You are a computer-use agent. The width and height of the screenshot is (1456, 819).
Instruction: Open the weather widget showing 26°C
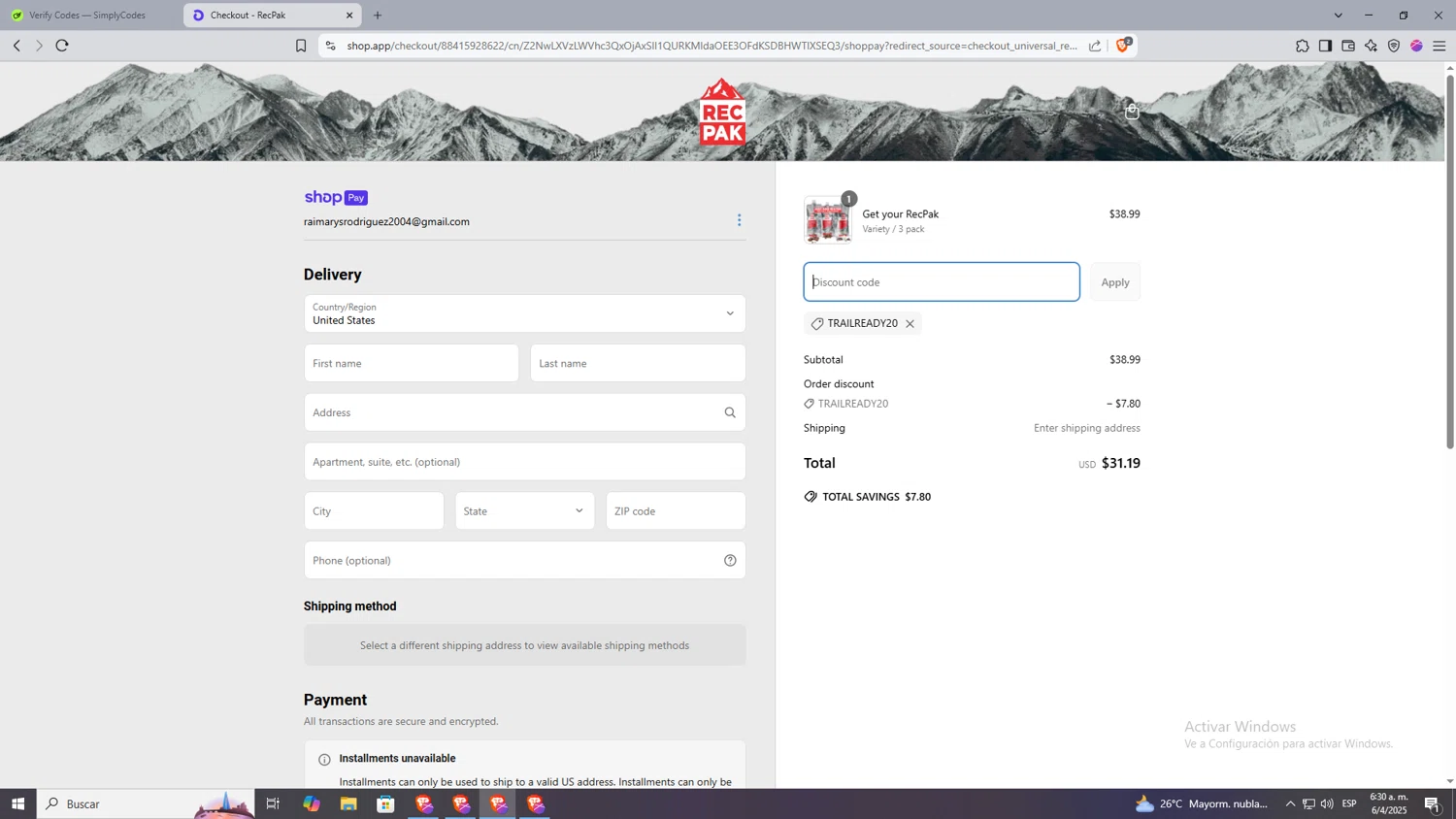click(x=1202, y=803)
